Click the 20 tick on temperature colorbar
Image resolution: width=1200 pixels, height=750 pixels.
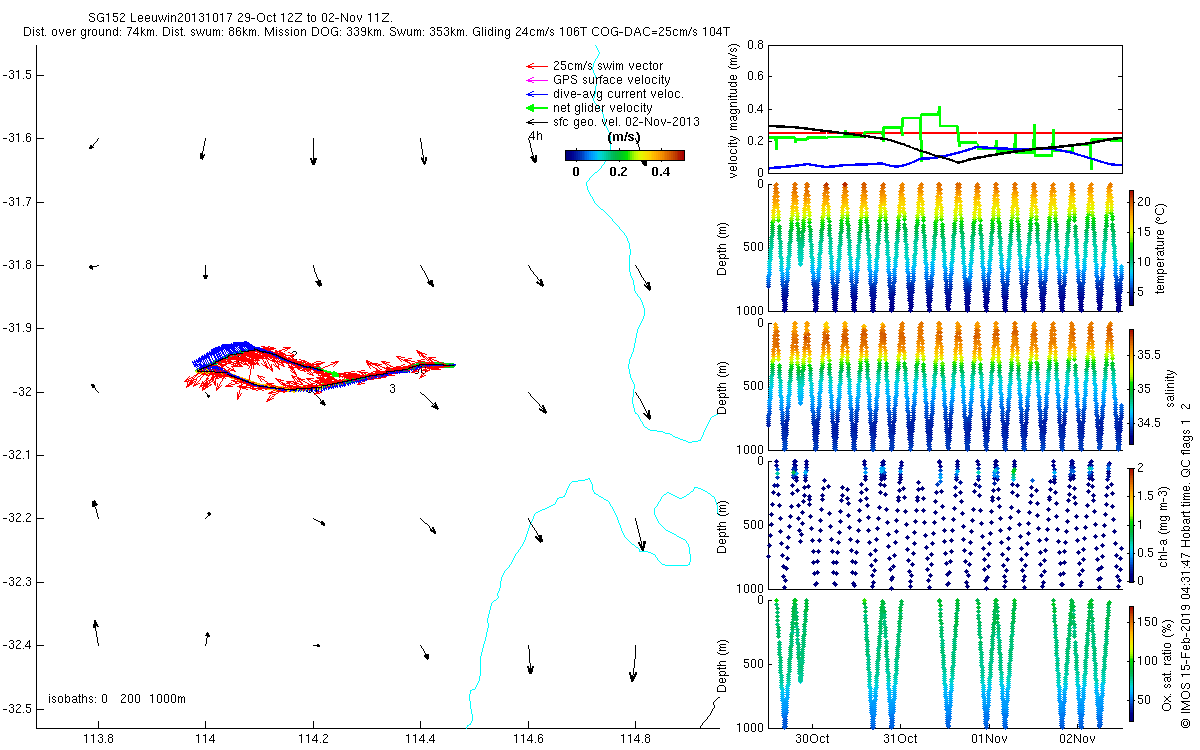click(x=1146, y=201)
